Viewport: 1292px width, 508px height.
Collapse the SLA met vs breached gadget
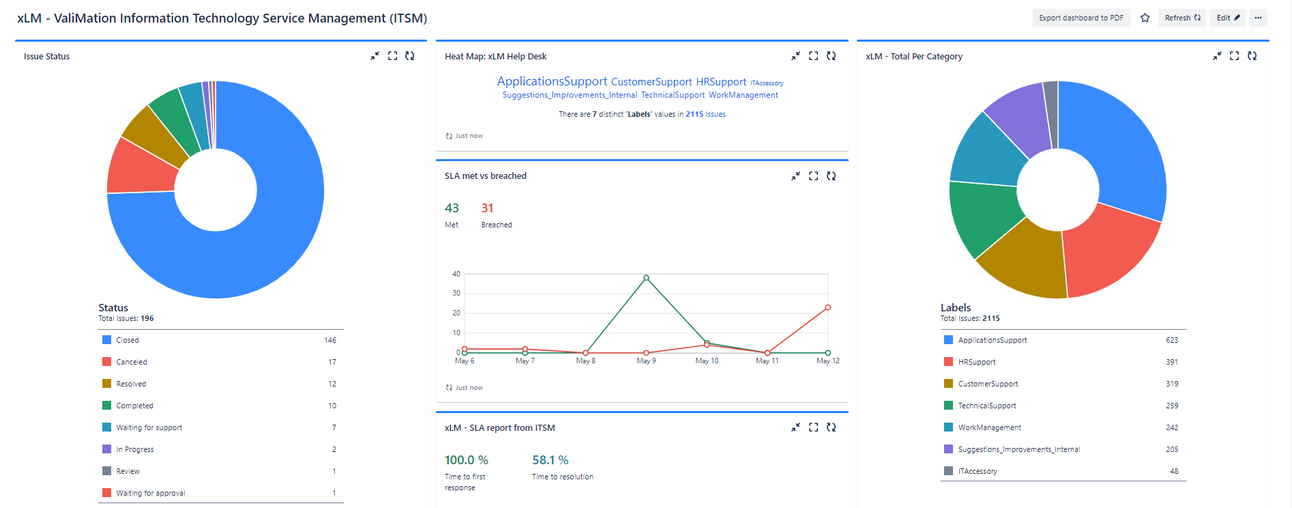click(796, 176)
